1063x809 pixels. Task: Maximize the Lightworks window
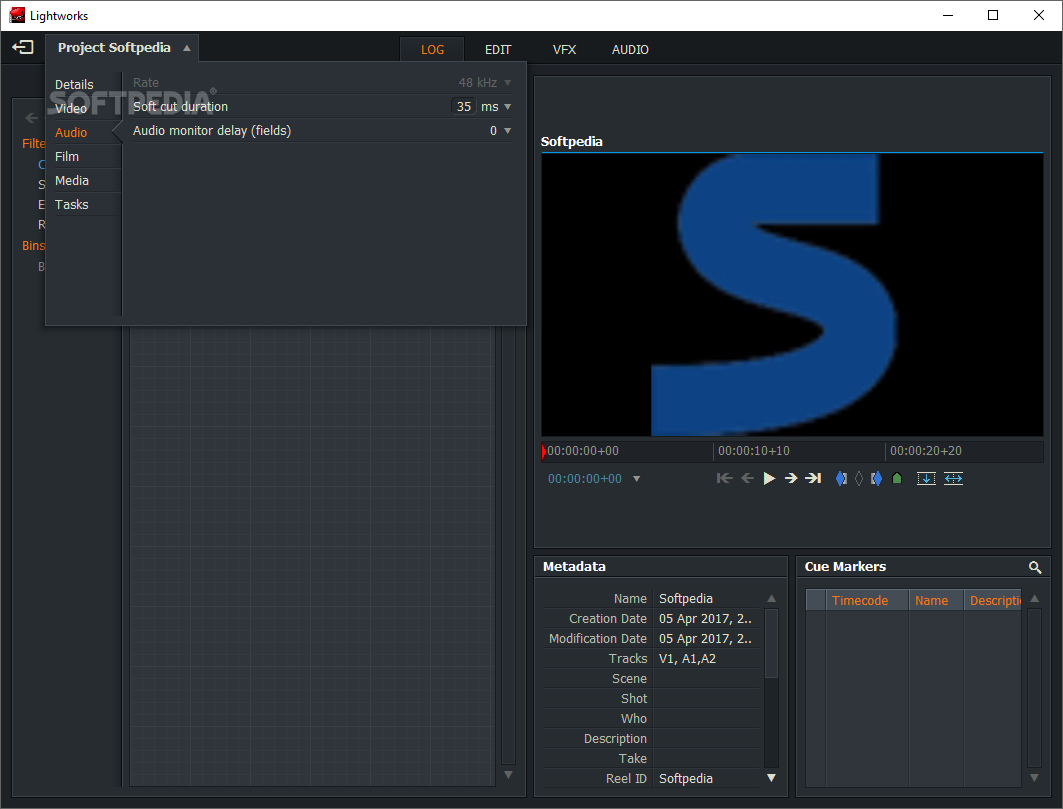point(992,15)
